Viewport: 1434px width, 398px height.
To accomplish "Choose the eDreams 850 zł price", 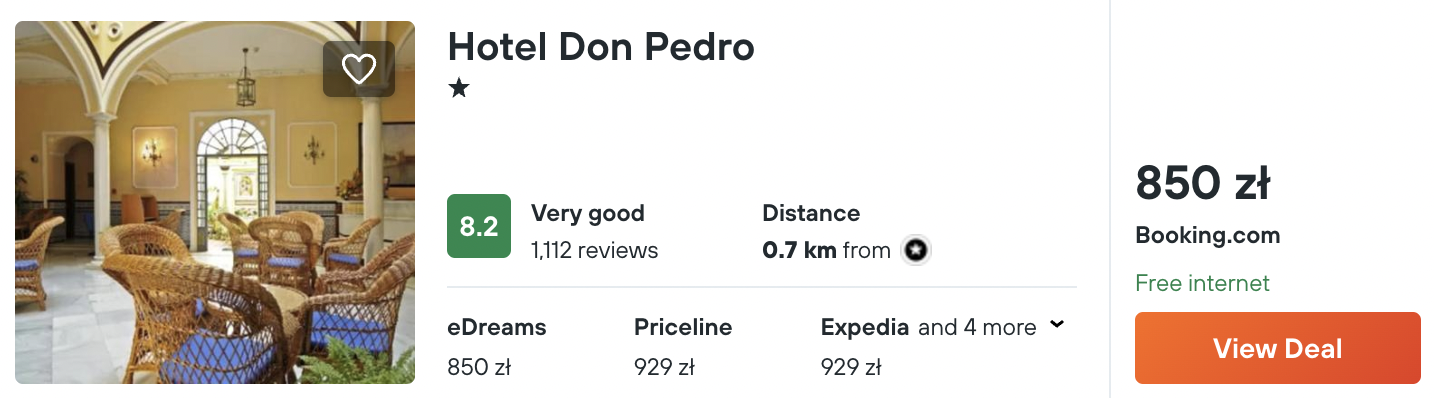I will 479,367.
